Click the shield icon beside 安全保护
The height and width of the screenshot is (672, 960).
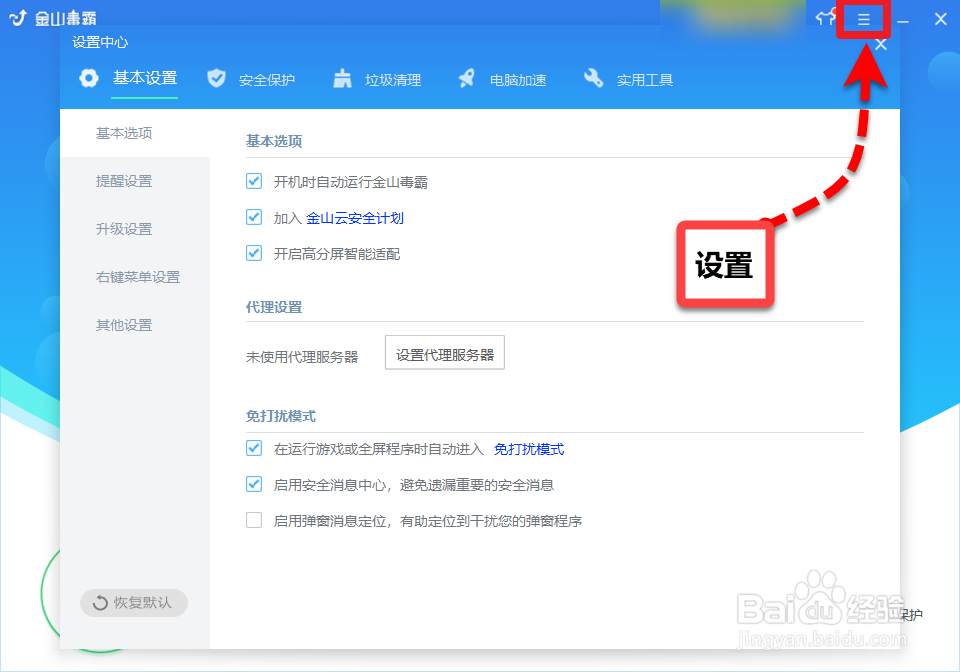pyautogui.click(x=216, y=78)
